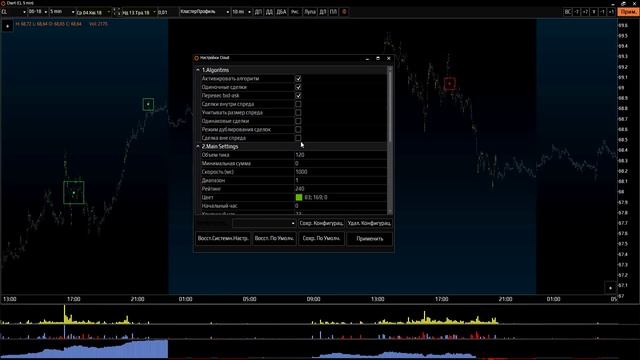Viewport: 640px width, 360px height.
Task: Enable 'Учитывать размер спреда' checkbox
Action: pos(298,113)
